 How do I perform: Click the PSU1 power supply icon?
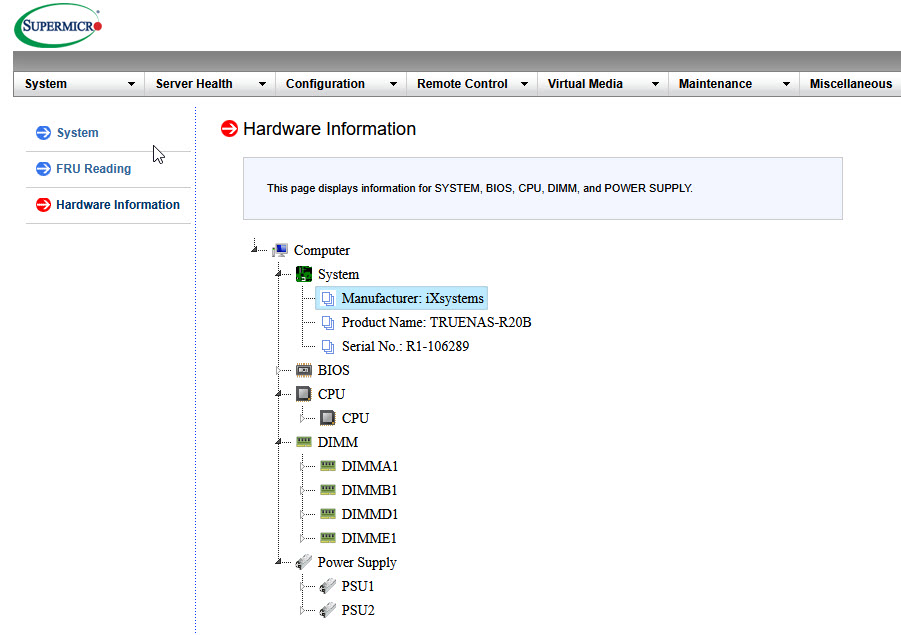(328, 586)
